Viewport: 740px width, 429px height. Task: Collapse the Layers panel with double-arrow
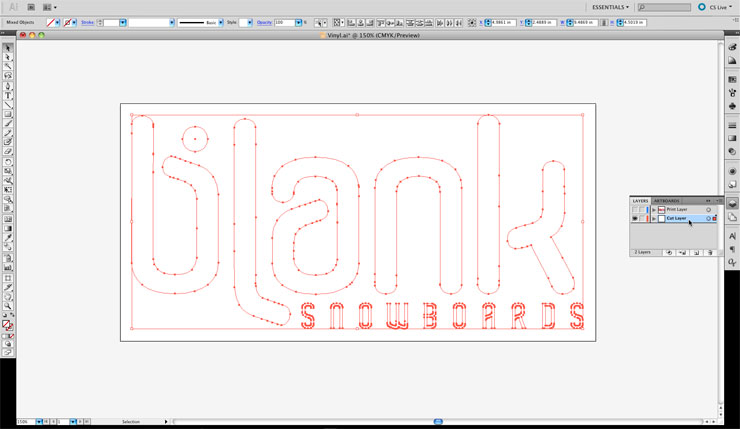[x=708, y=201]
